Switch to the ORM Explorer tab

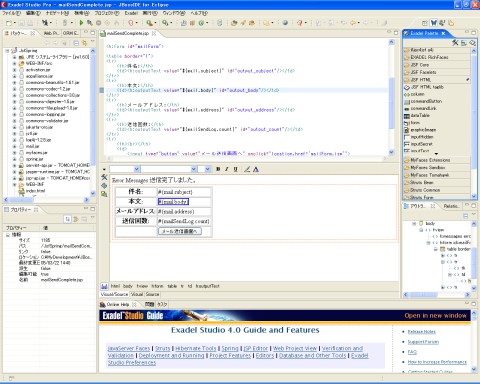pos(71,33)
